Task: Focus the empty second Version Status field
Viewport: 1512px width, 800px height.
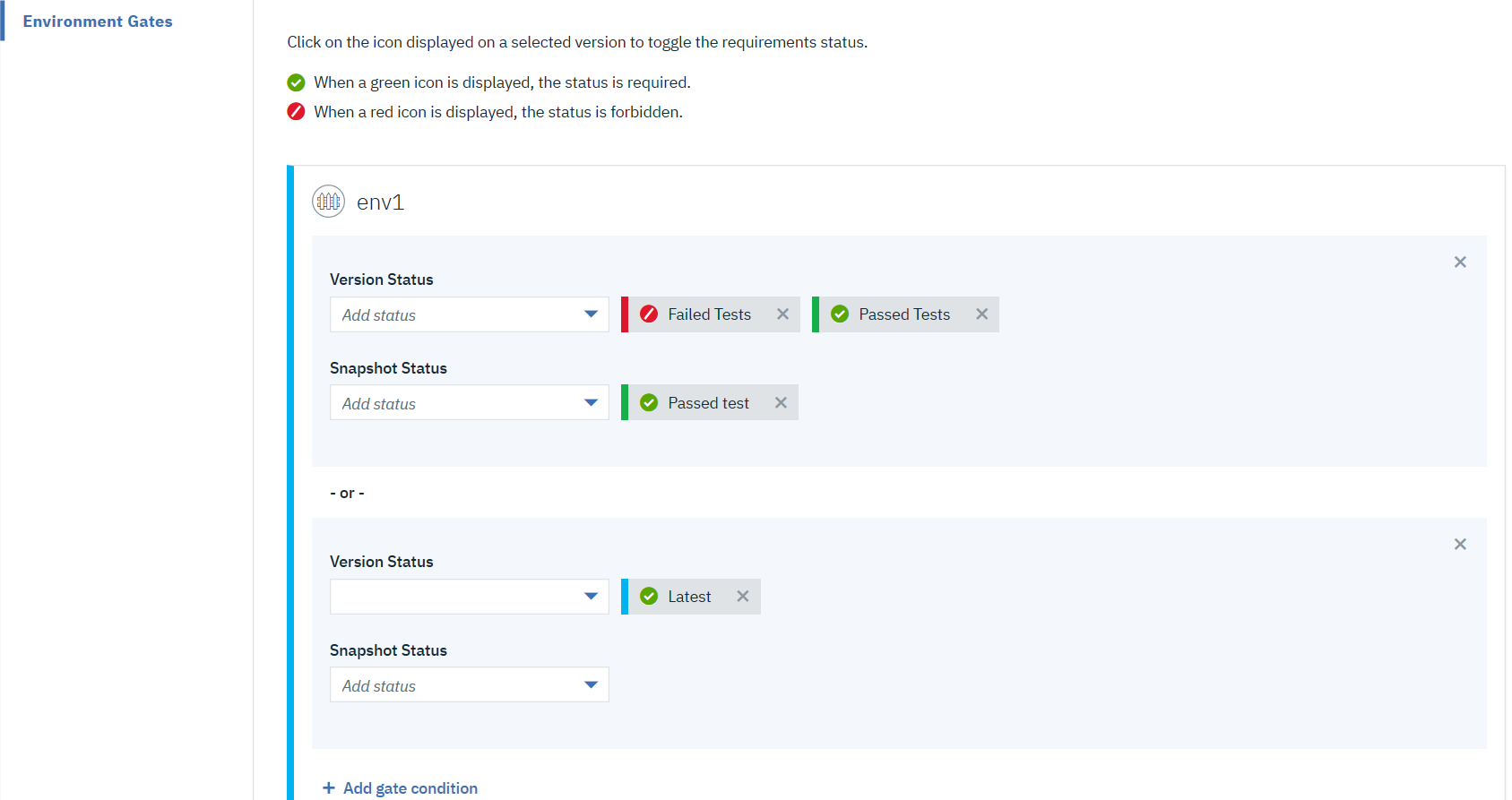Action: (453, 597)
